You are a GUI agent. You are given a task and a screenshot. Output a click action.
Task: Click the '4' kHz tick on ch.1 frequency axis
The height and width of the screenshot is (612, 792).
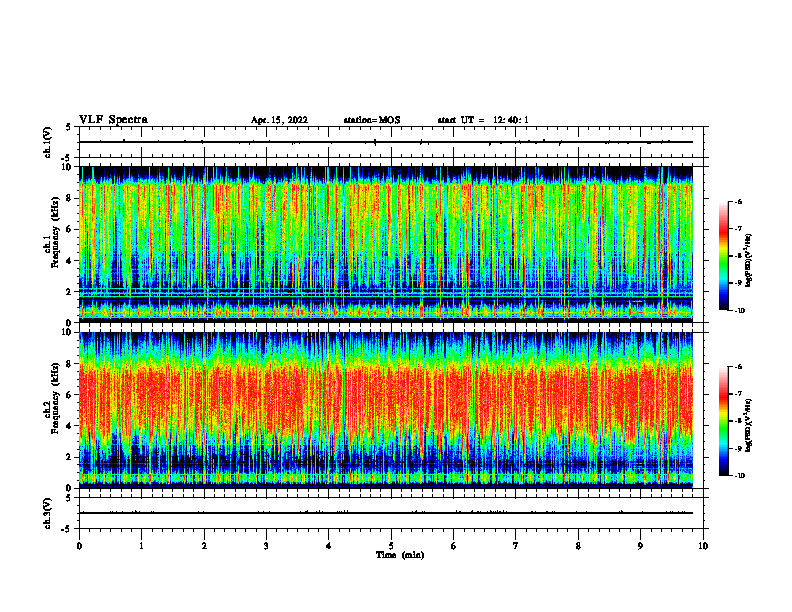pos(69,261)
